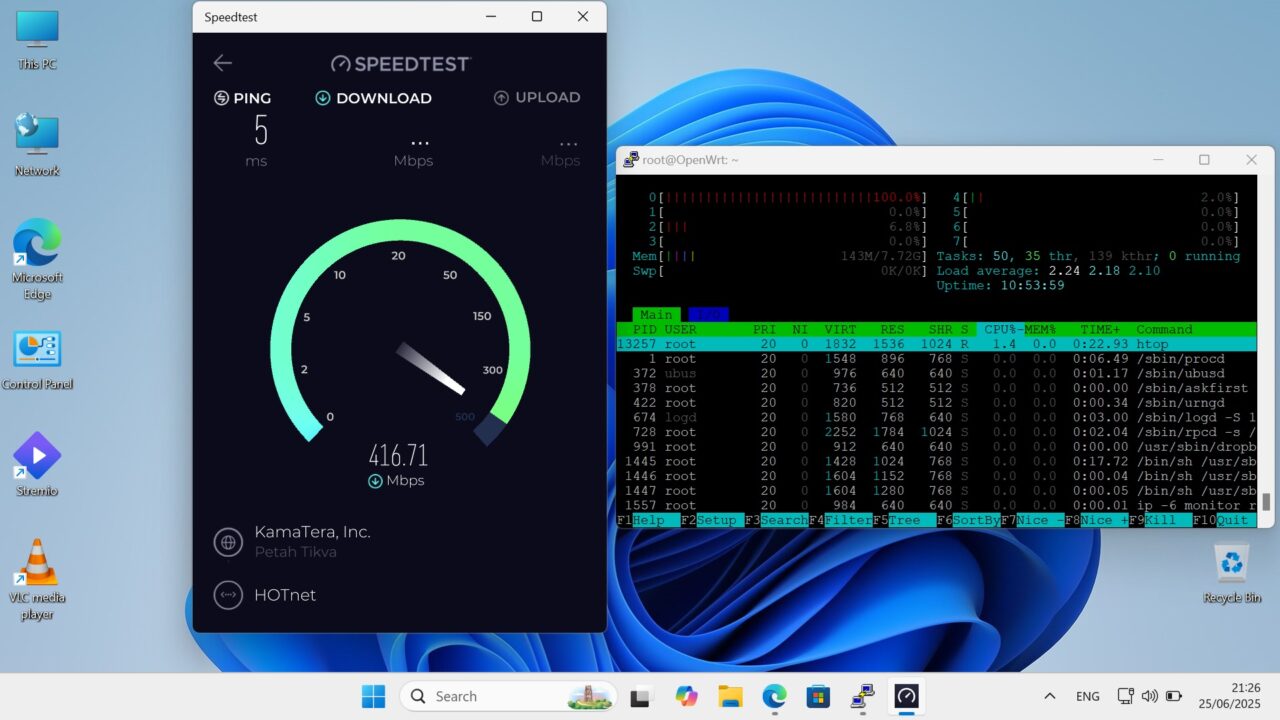Click the speedometer gauge dial
The image size is (1280, 720).
(x=399, y=345)
